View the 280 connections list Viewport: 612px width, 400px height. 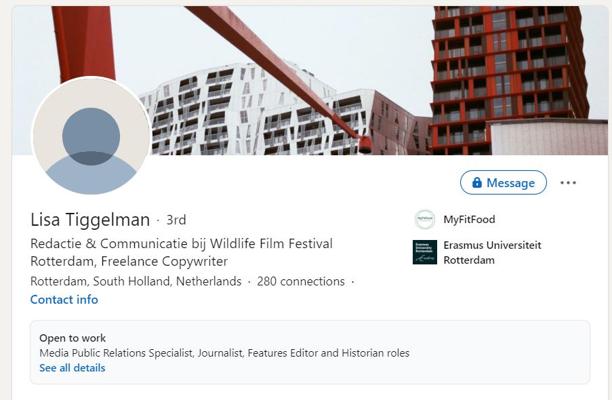click(301, 281)
